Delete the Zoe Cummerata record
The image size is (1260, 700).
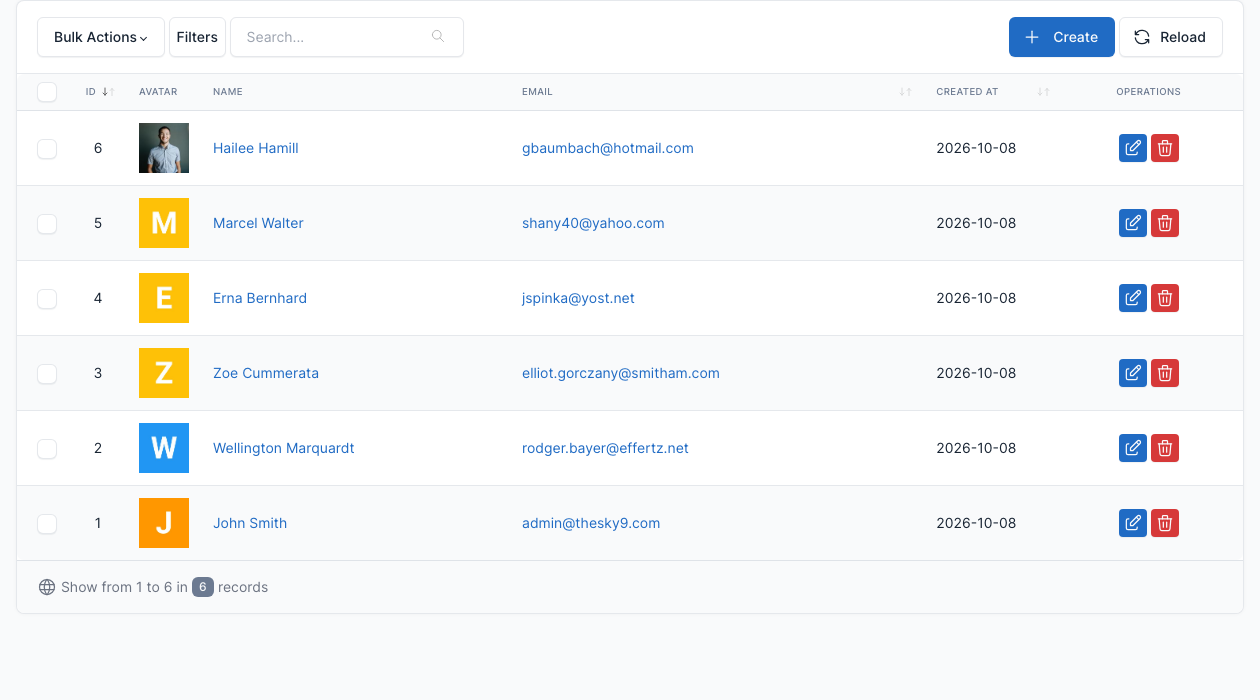[x=1165, y=373]
